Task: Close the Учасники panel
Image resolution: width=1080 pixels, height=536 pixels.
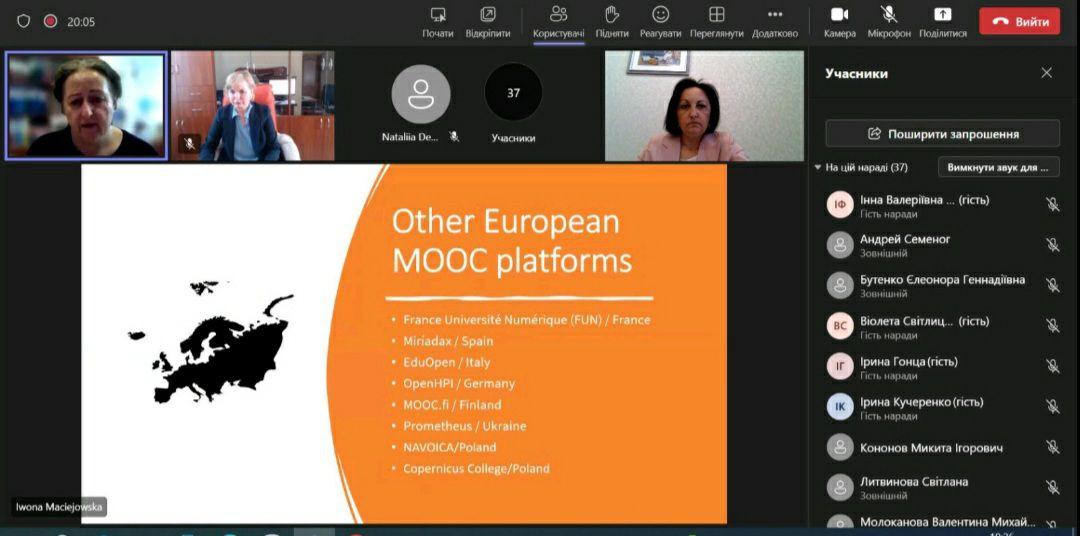Action: [x=1046, y=73]
